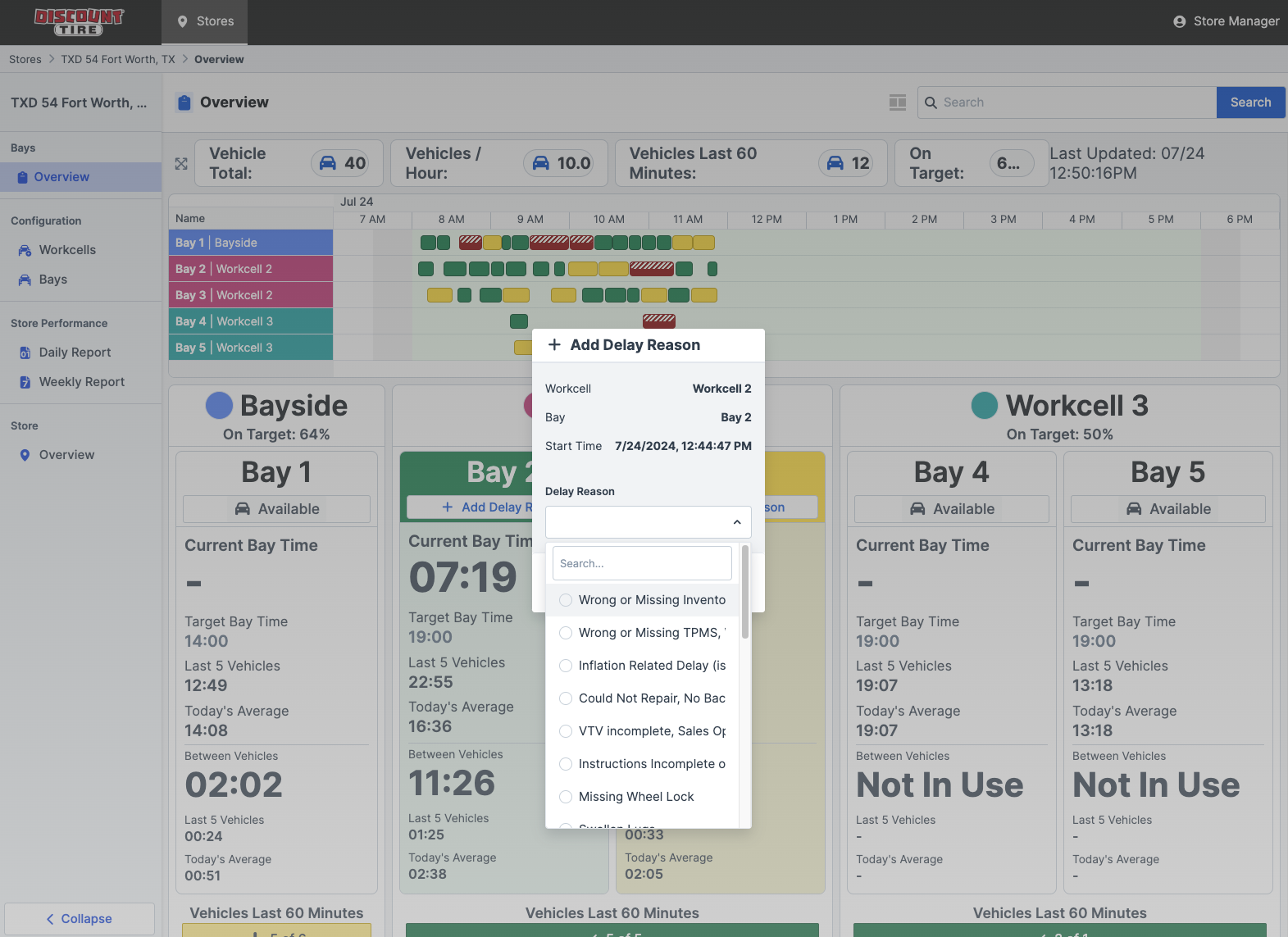Collapse the Delay Reason dropdown chevron

736,522
